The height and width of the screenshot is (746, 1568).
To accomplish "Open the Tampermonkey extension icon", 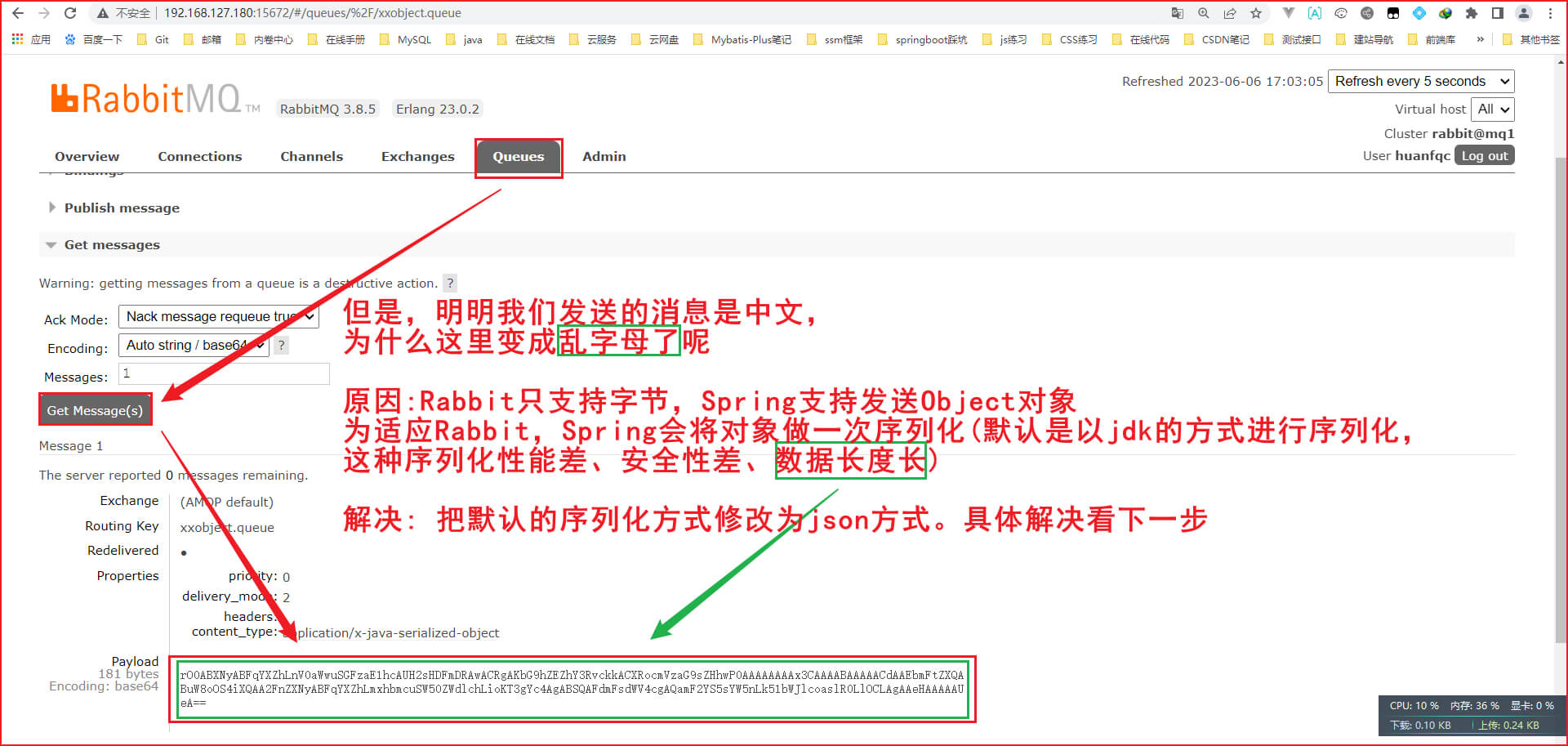I will pyautogui.click(x=1393, y=13).
